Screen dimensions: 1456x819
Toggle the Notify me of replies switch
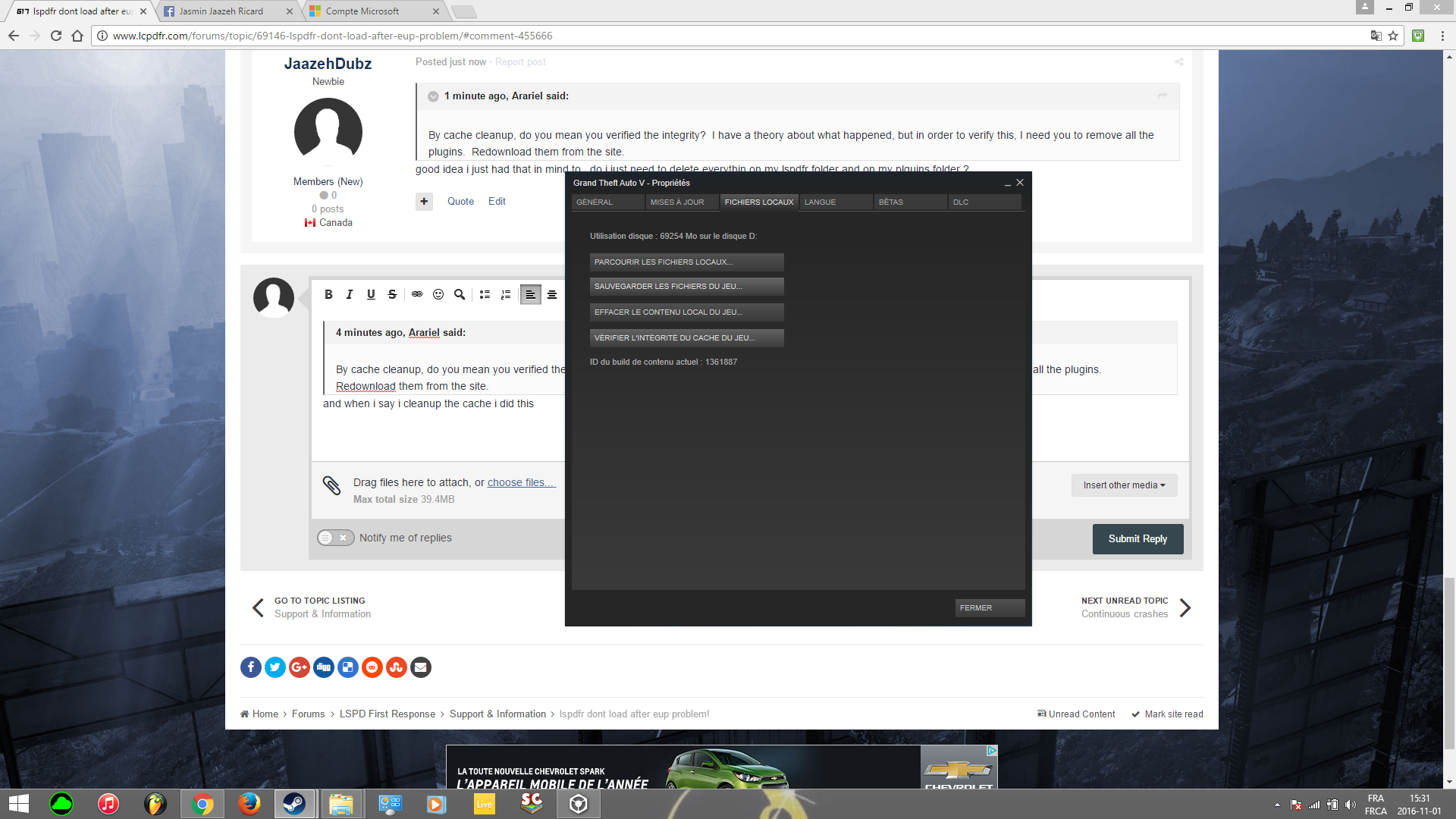coord(335,538)
